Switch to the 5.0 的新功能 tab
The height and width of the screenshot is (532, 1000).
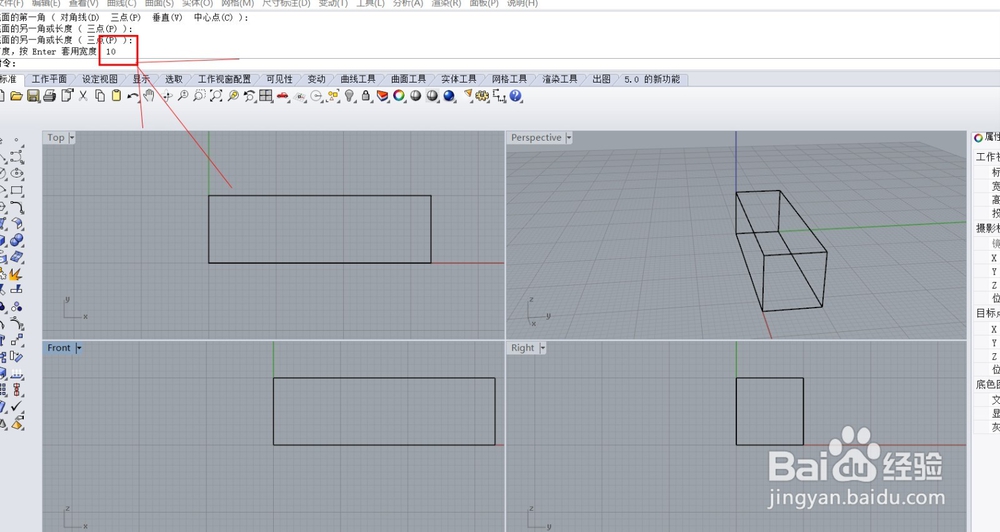(x=652, y=79)
